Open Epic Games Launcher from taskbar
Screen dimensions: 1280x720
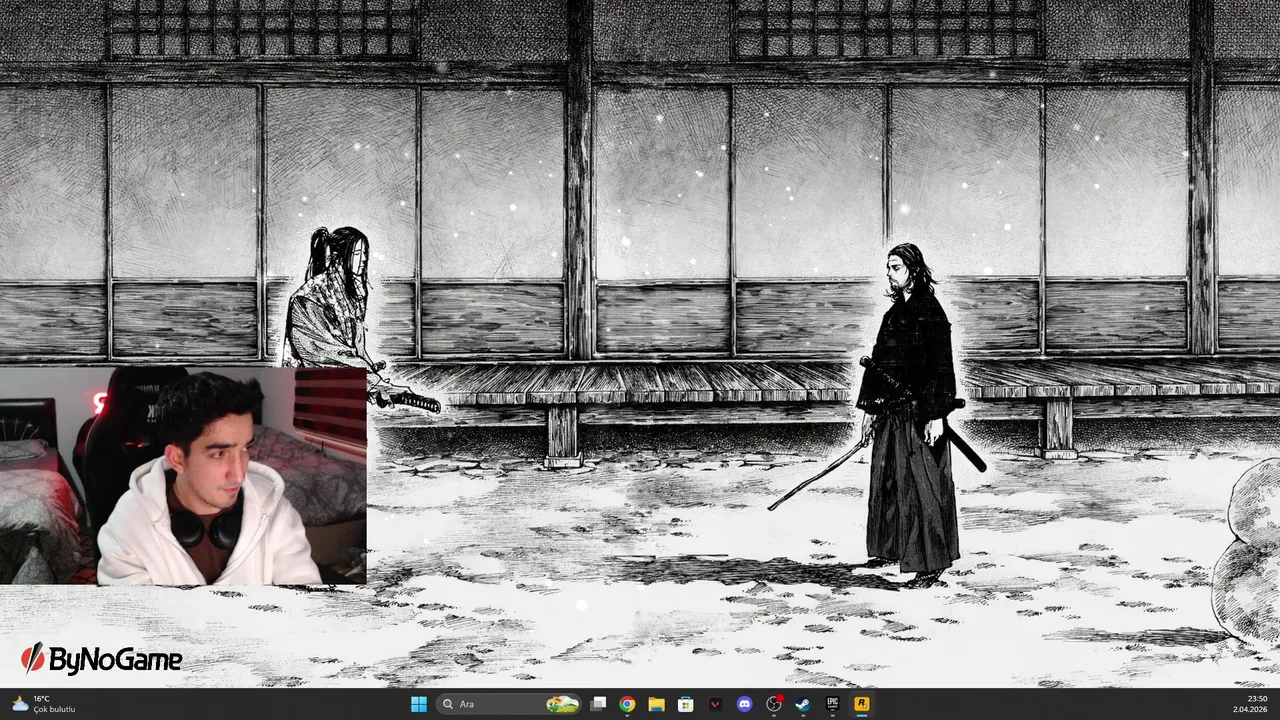(x=832, y=704)
